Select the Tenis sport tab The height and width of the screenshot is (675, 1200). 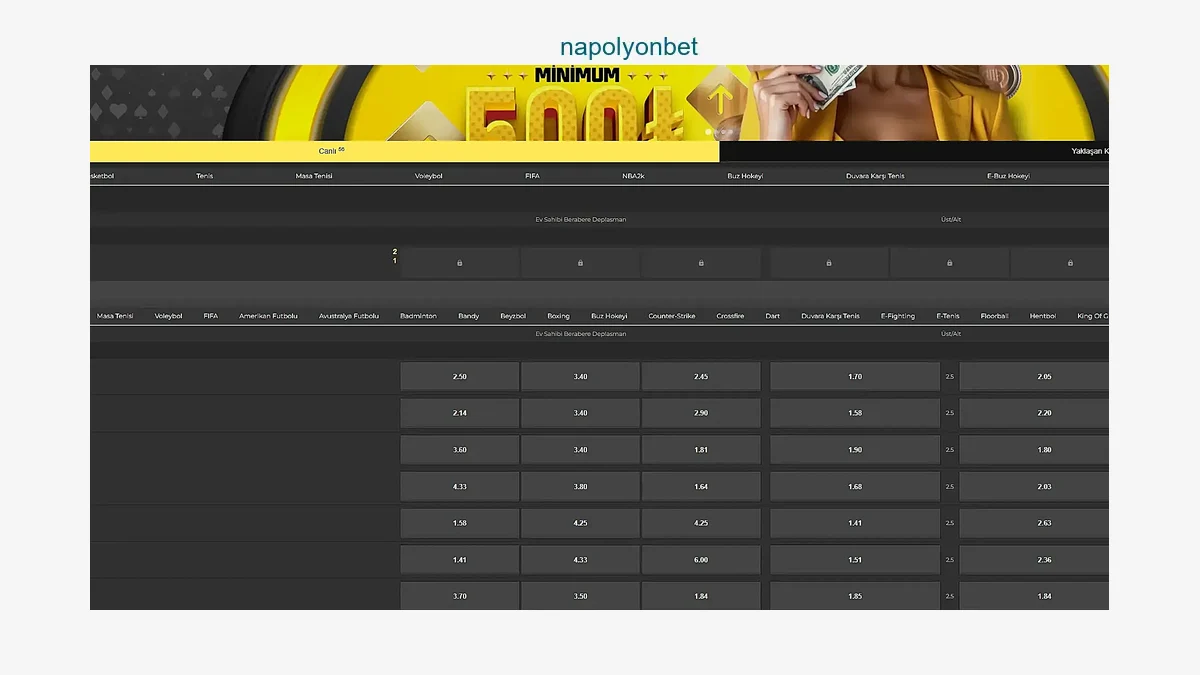[x=205, y=175]
